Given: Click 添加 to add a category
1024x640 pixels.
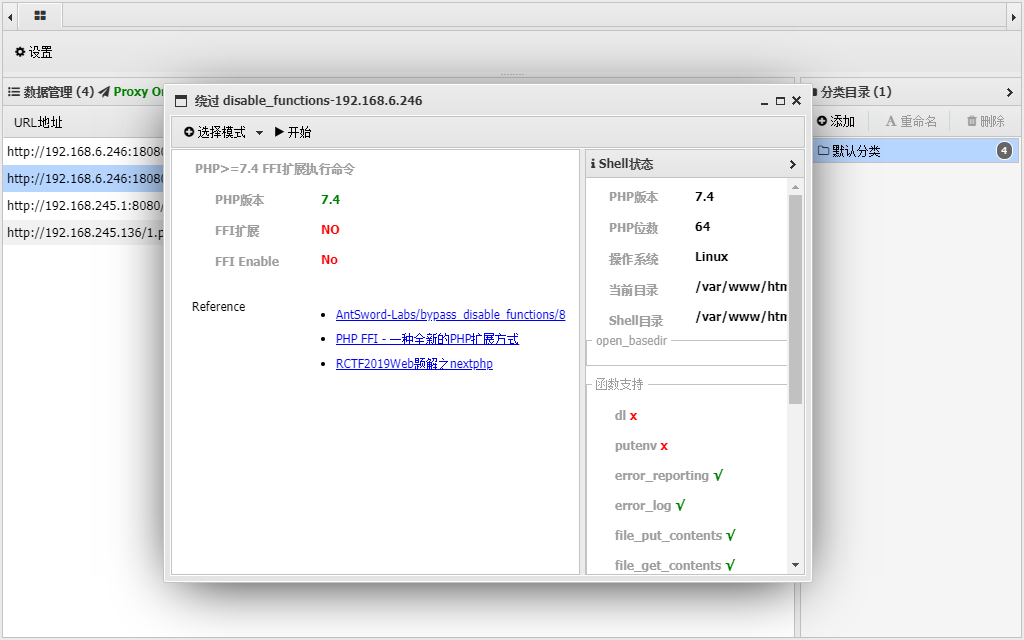Looking at the screenshot, I should [835, 121].
